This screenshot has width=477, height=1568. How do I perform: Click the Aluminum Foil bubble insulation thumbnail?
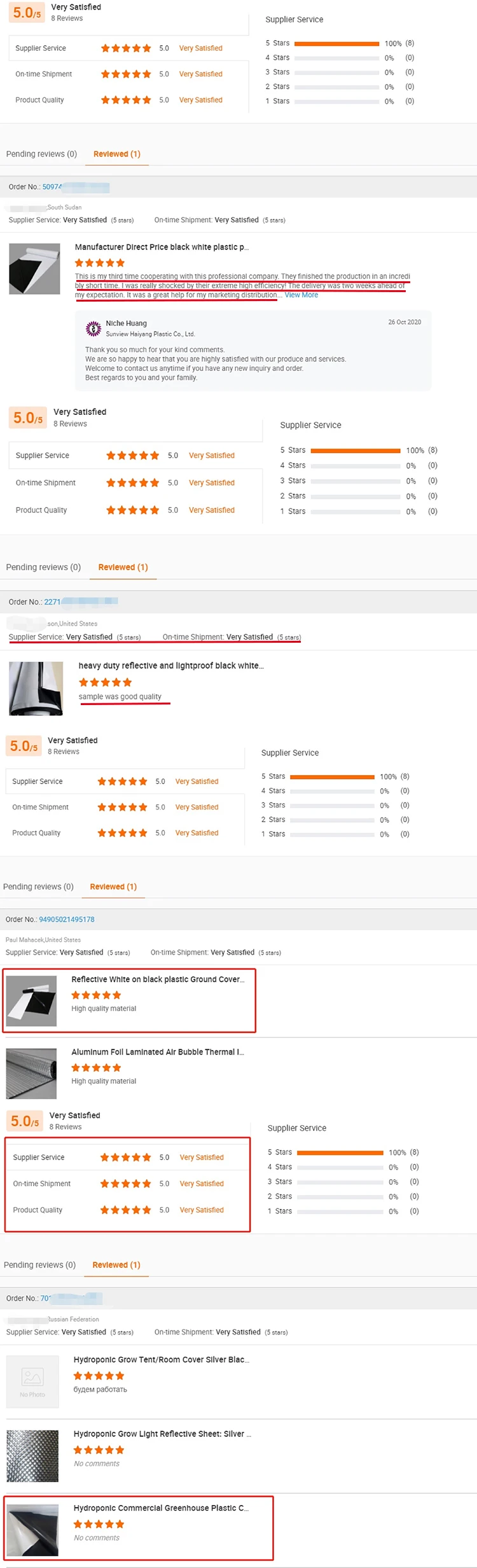point(31,1074)
